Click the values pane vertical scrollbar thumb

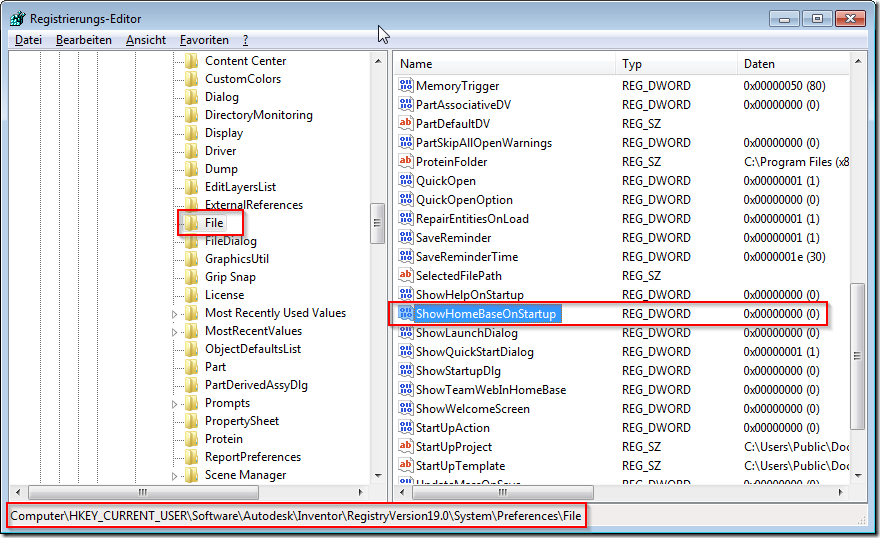pos(857,356)
